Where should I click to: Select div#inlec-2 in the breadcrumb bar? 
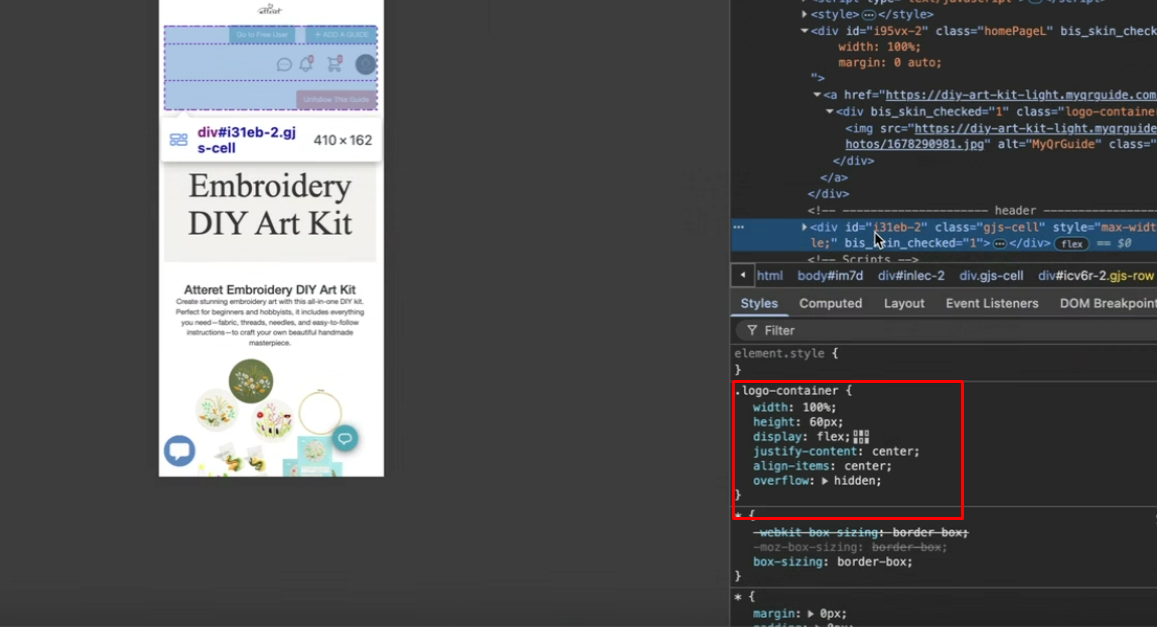click(911, 276)
